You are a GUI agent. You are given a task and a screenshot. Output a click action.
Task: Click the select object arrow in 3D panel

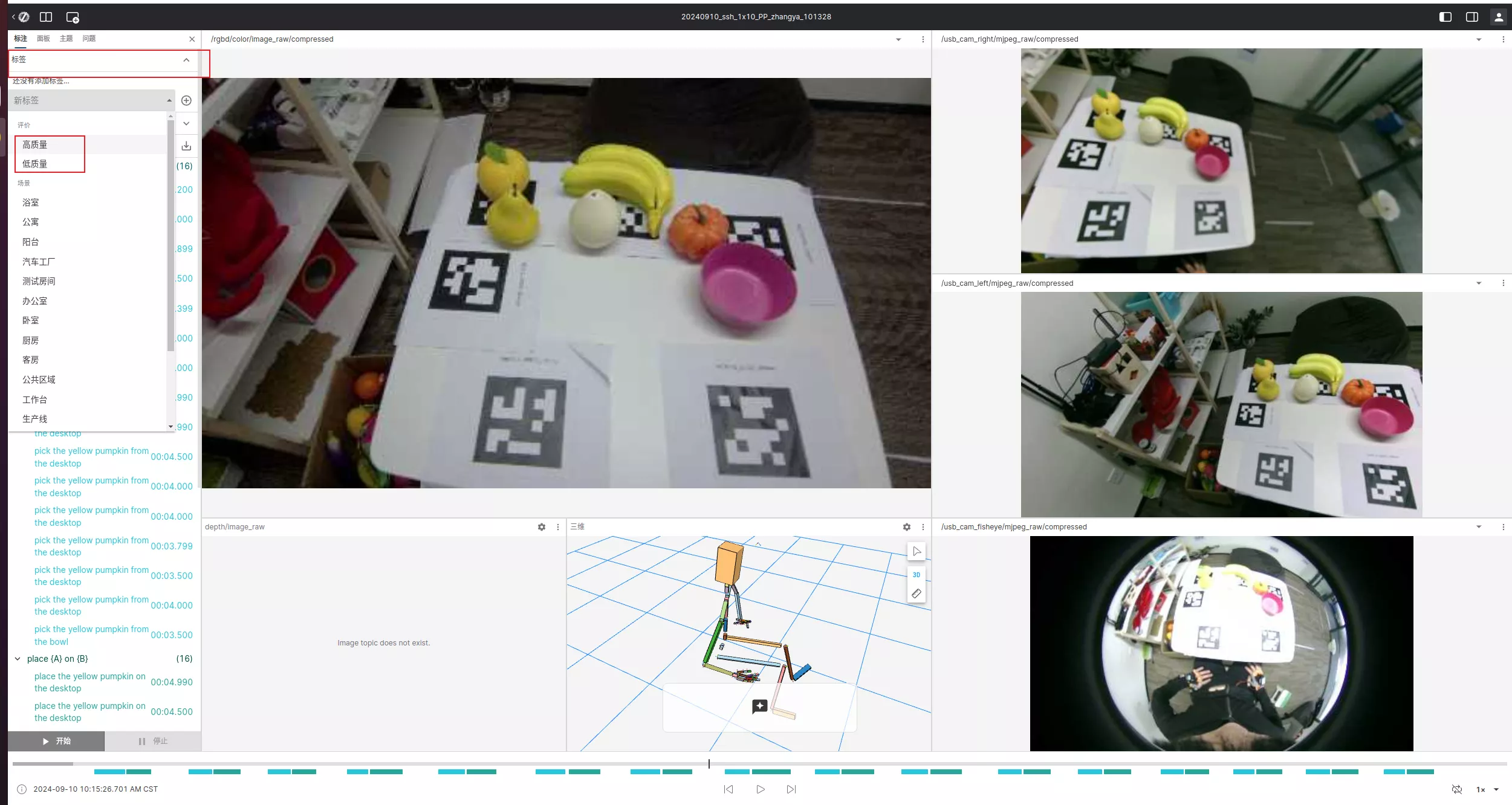(x=917, y=551)
